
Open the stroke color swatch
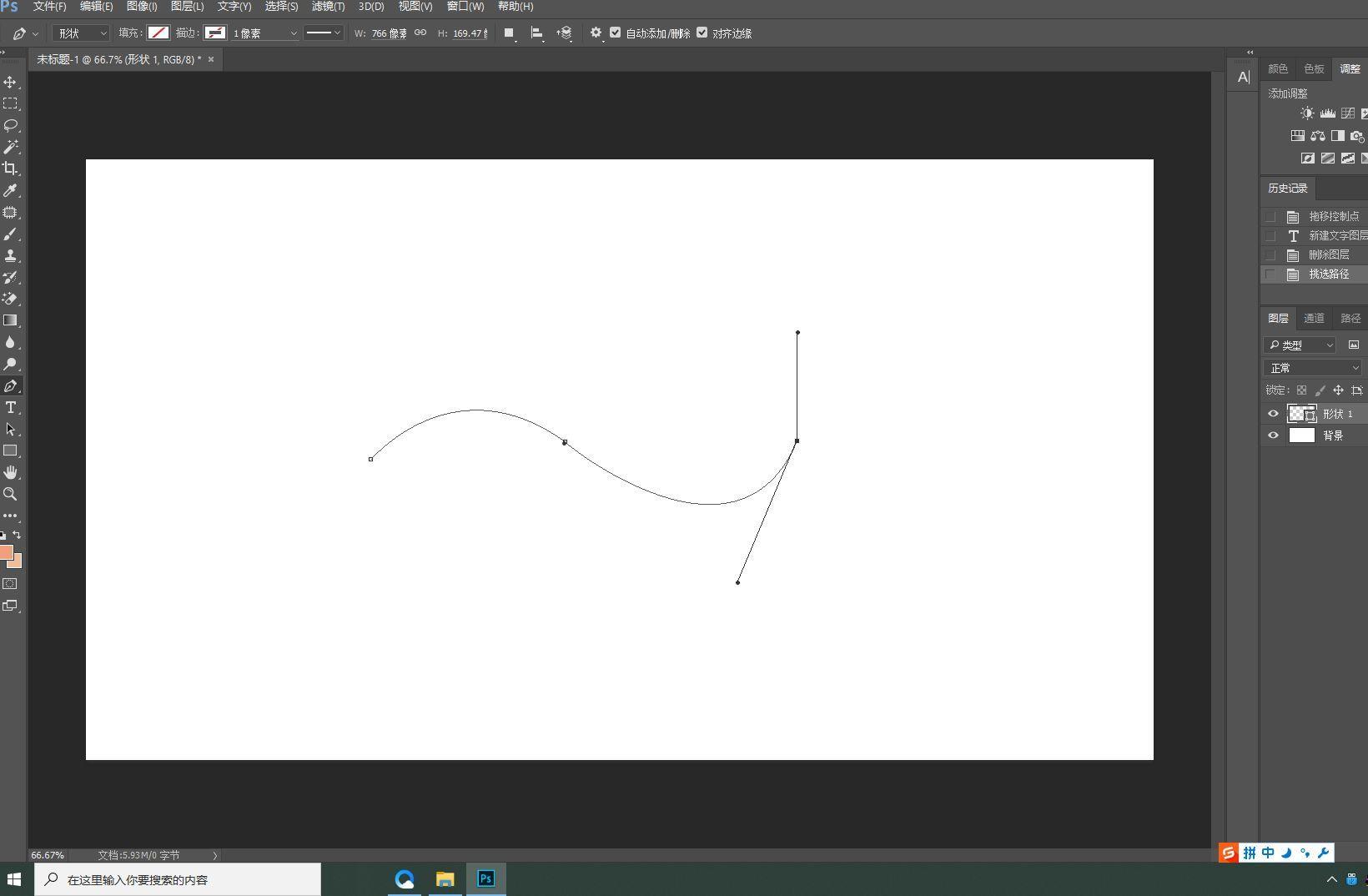(x=215, y=33)
